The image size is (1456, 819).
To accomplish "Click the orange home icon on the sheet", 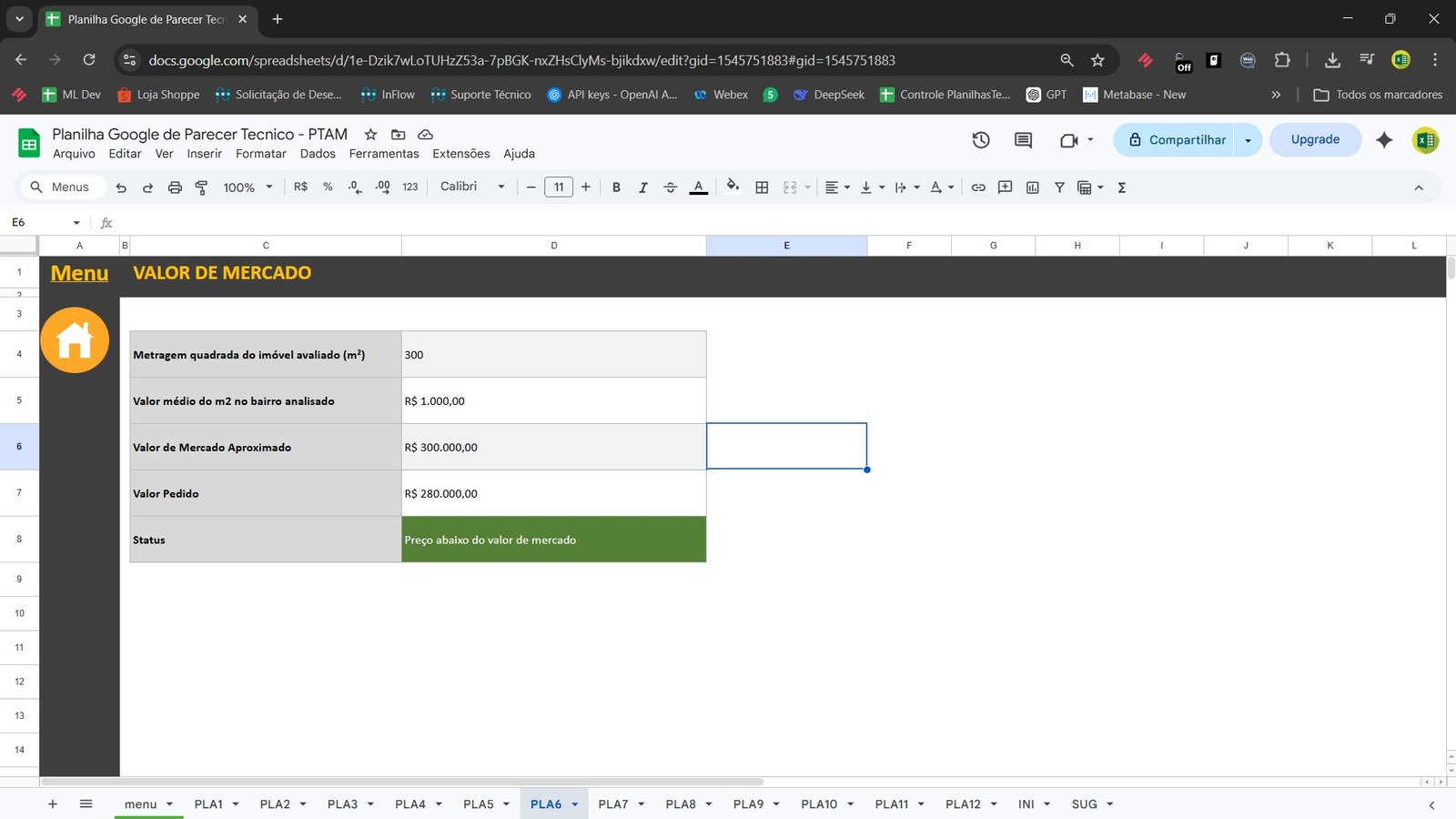I will [75, 339].
